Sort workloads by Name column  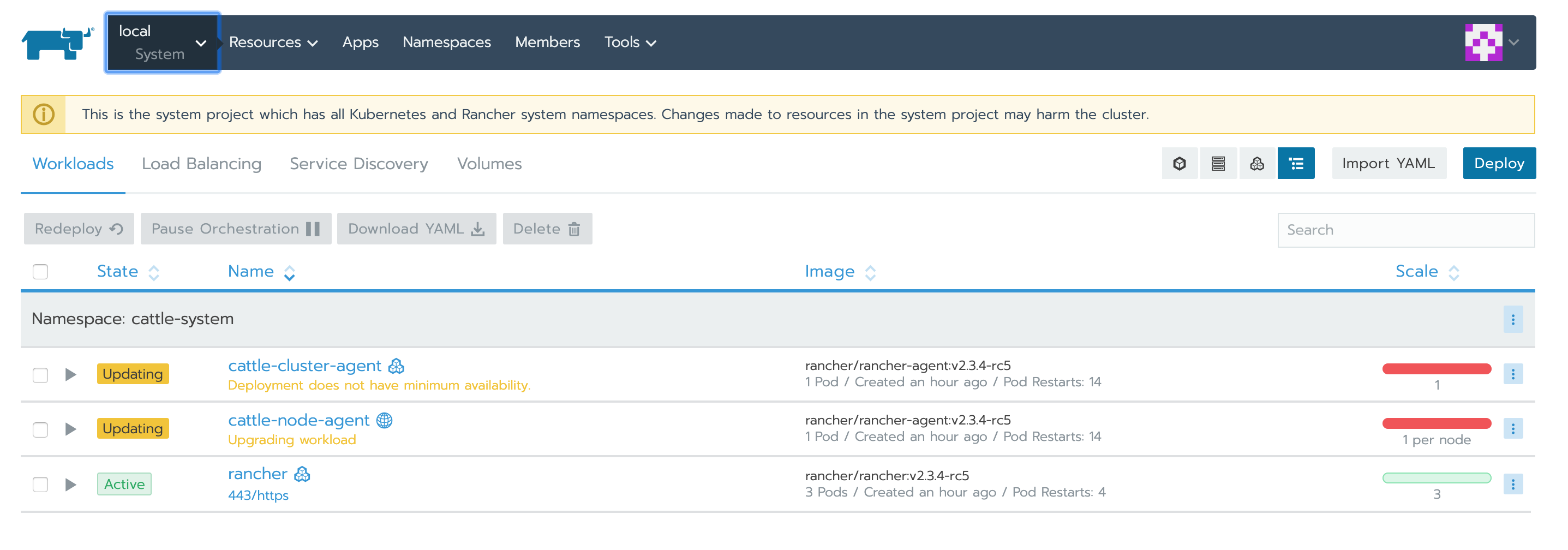click(x=261, y=272)
